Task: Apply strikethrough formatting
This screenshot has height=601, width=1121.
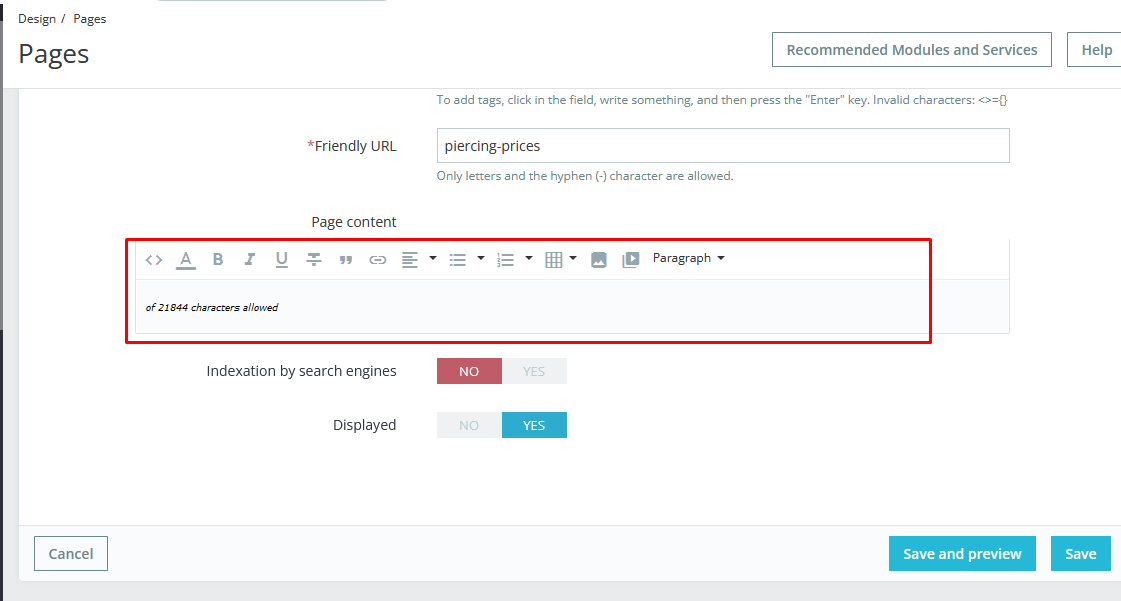Action: [x=313, y=259]
